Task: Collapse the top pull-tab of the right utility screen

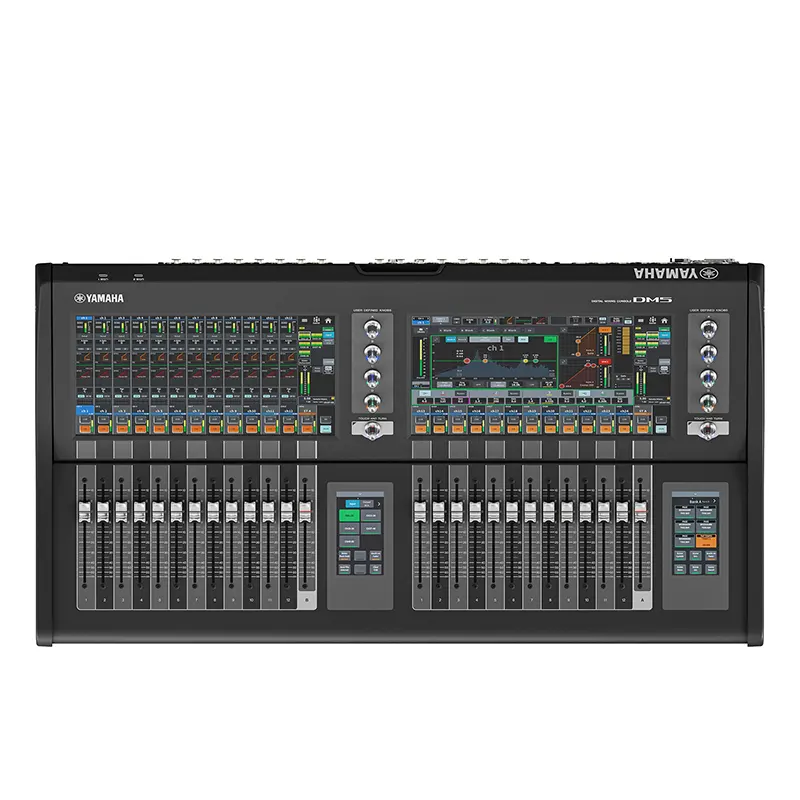Action: tap(695, 494)
